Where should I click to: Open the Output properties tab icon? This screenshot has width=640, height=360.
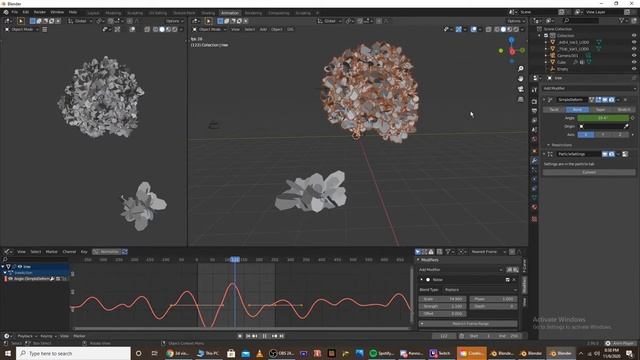click(x=534, y=111)
